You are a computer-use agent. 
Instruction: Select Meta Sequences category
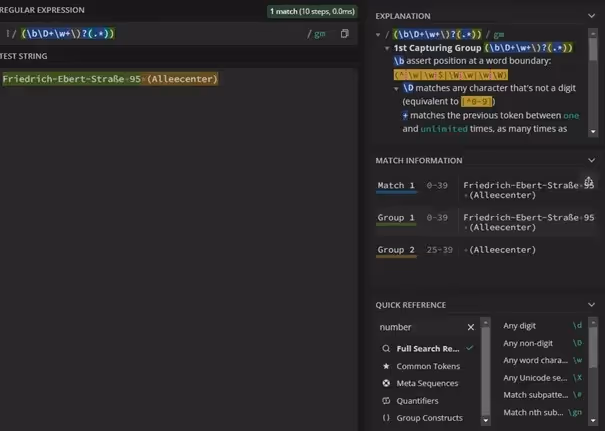click(427, 383)
